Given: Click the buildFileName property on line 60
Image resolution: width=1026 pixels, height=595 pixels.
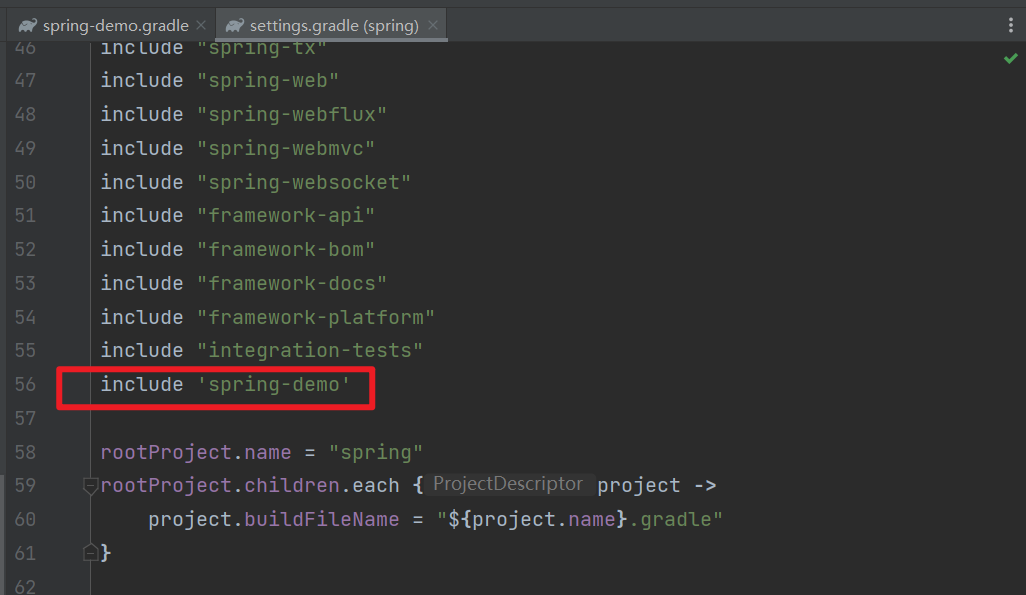Looking at the screenshot, I should 339,520.
